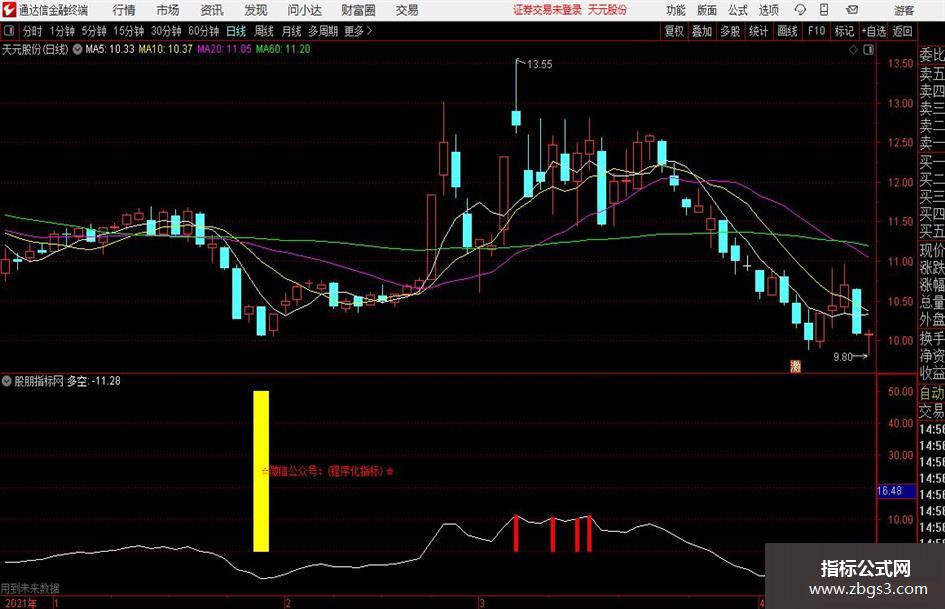This screenshot has height=609, width=945.
Task: Toggle the right info panel icon above price axis
Action: pyautogui.click(x=868, y=50)
